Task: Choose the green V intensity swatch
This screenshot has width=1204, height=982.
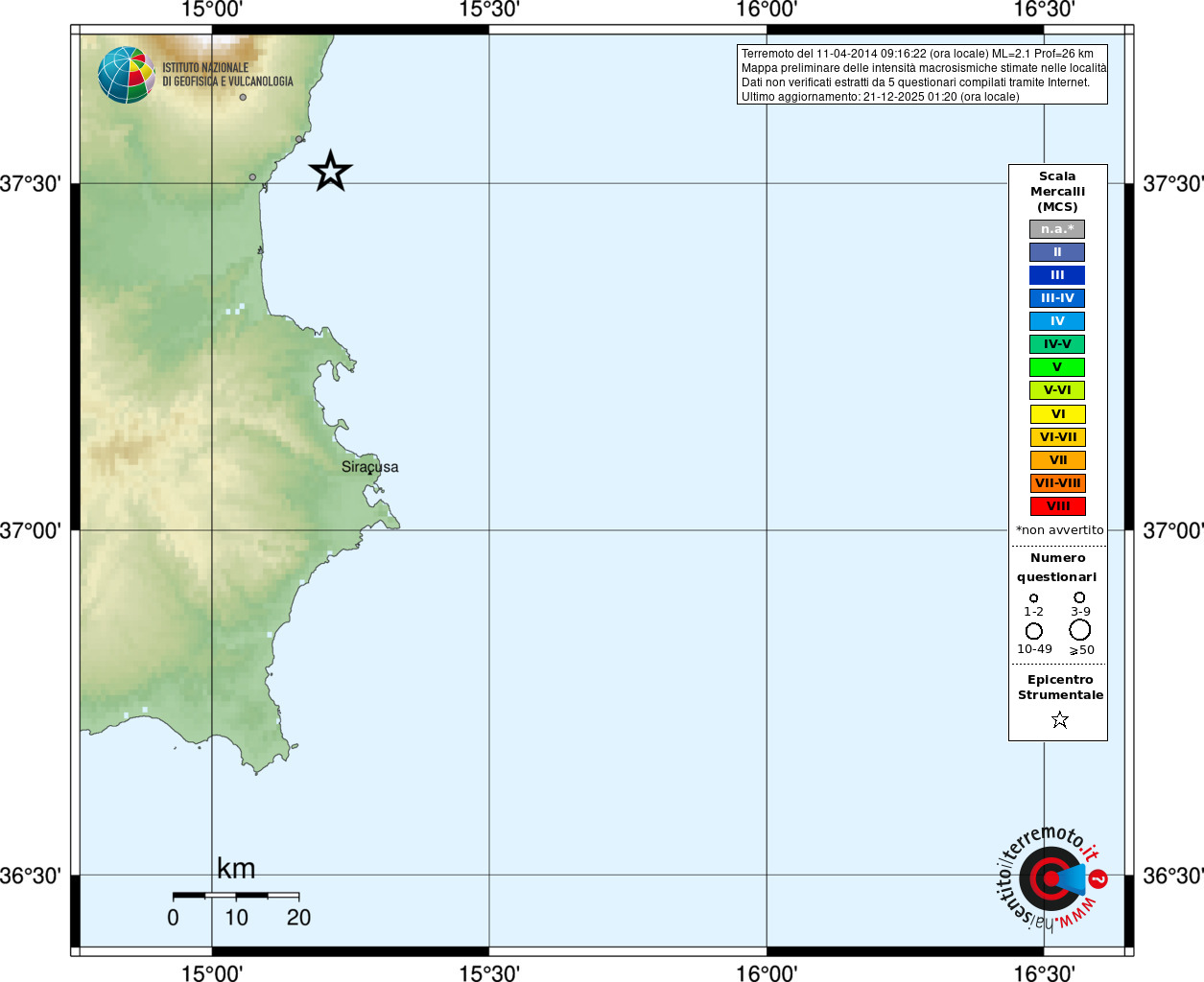Action: 1057,367
